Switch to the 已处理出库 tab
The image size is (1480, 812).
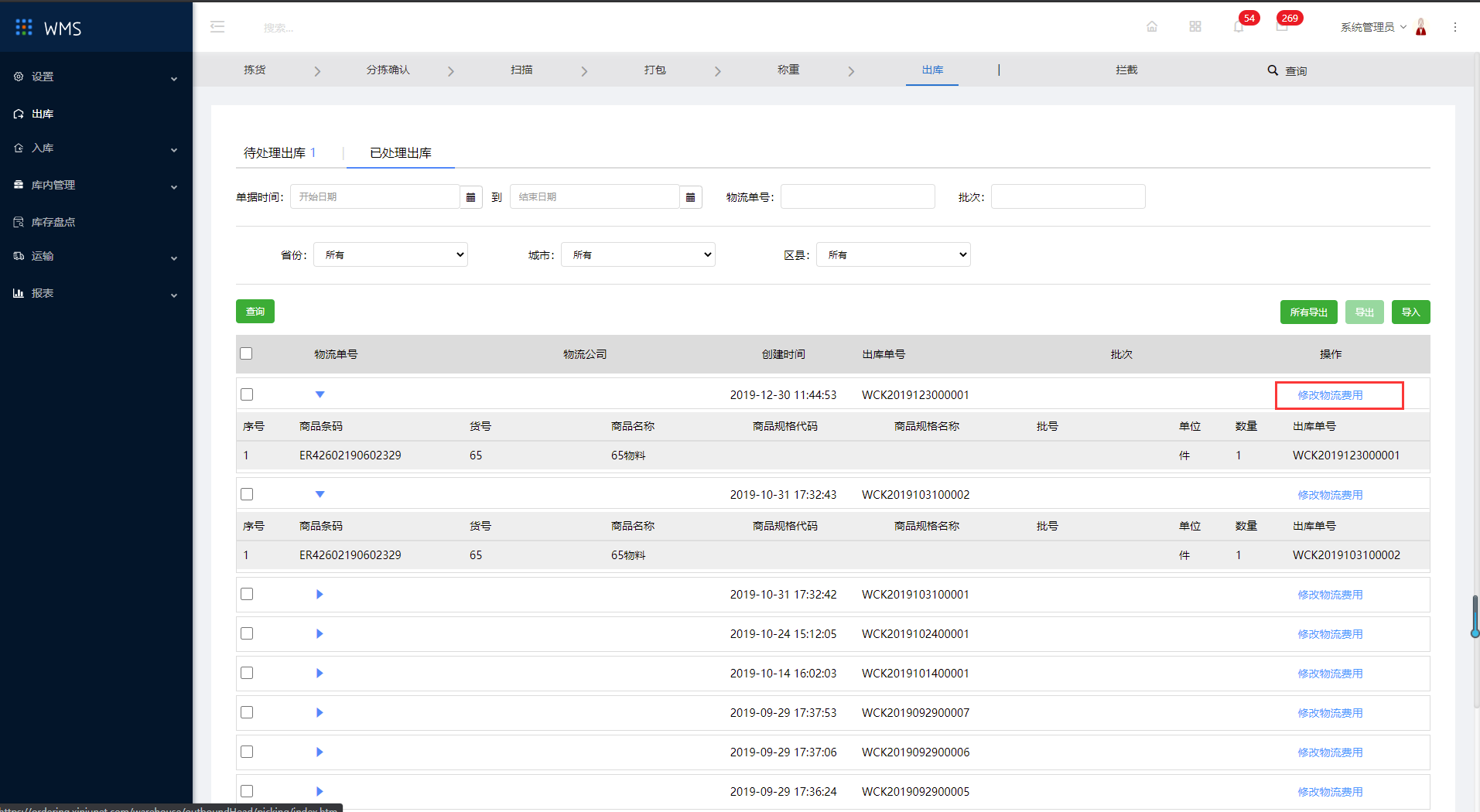click(x=401, y=152)
